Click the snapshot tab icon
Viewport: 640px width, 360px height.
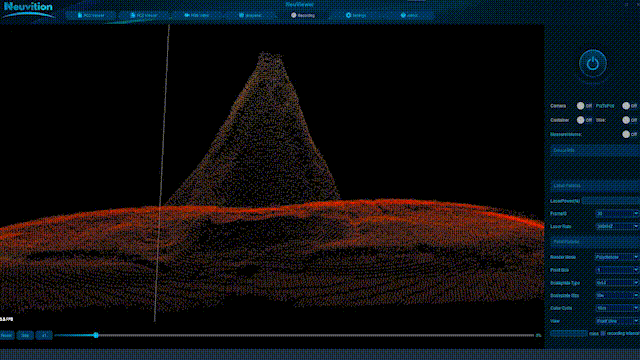point(241,15)
